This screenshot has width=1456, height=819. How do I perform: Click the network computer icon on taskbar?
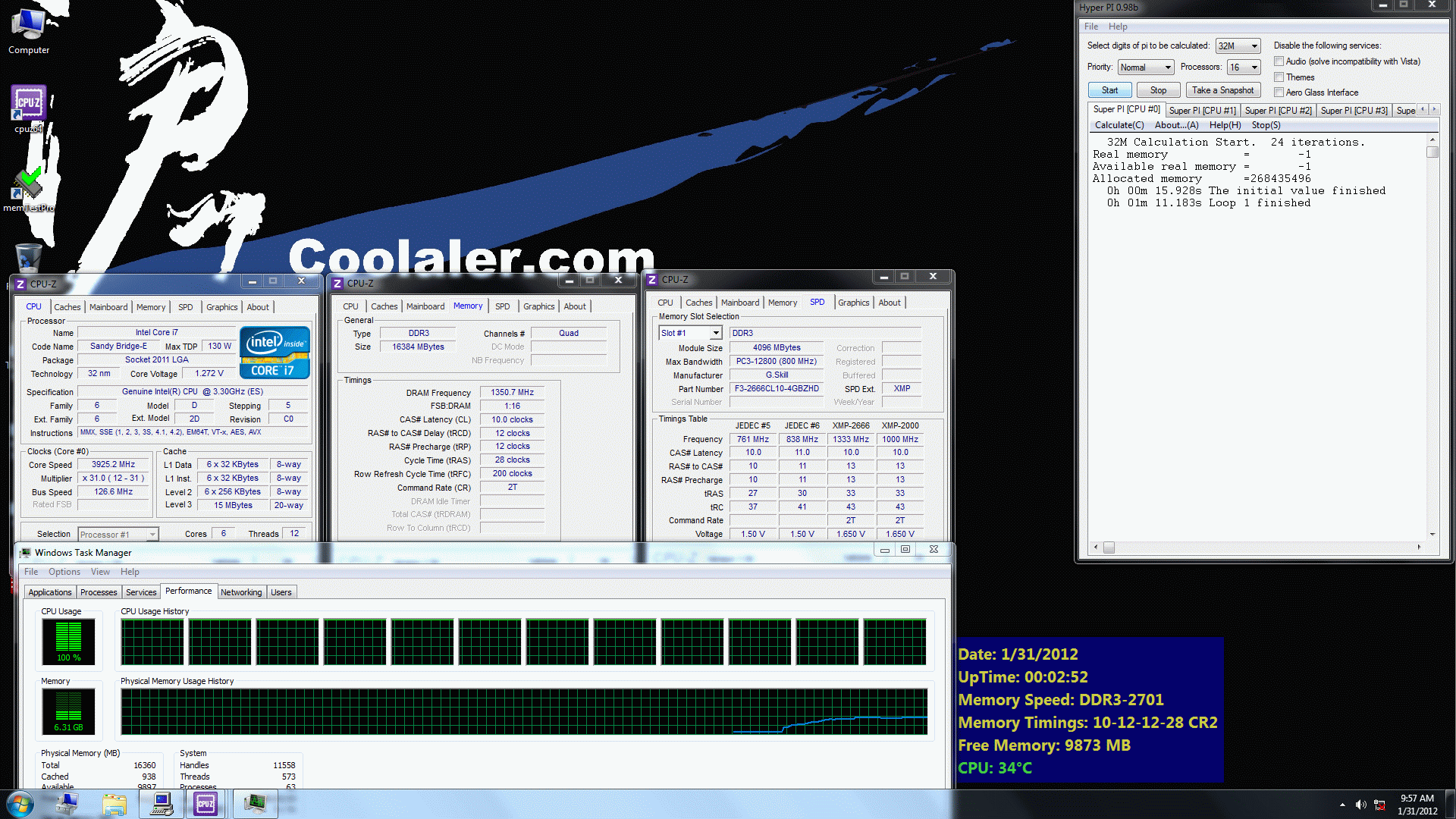67,804
